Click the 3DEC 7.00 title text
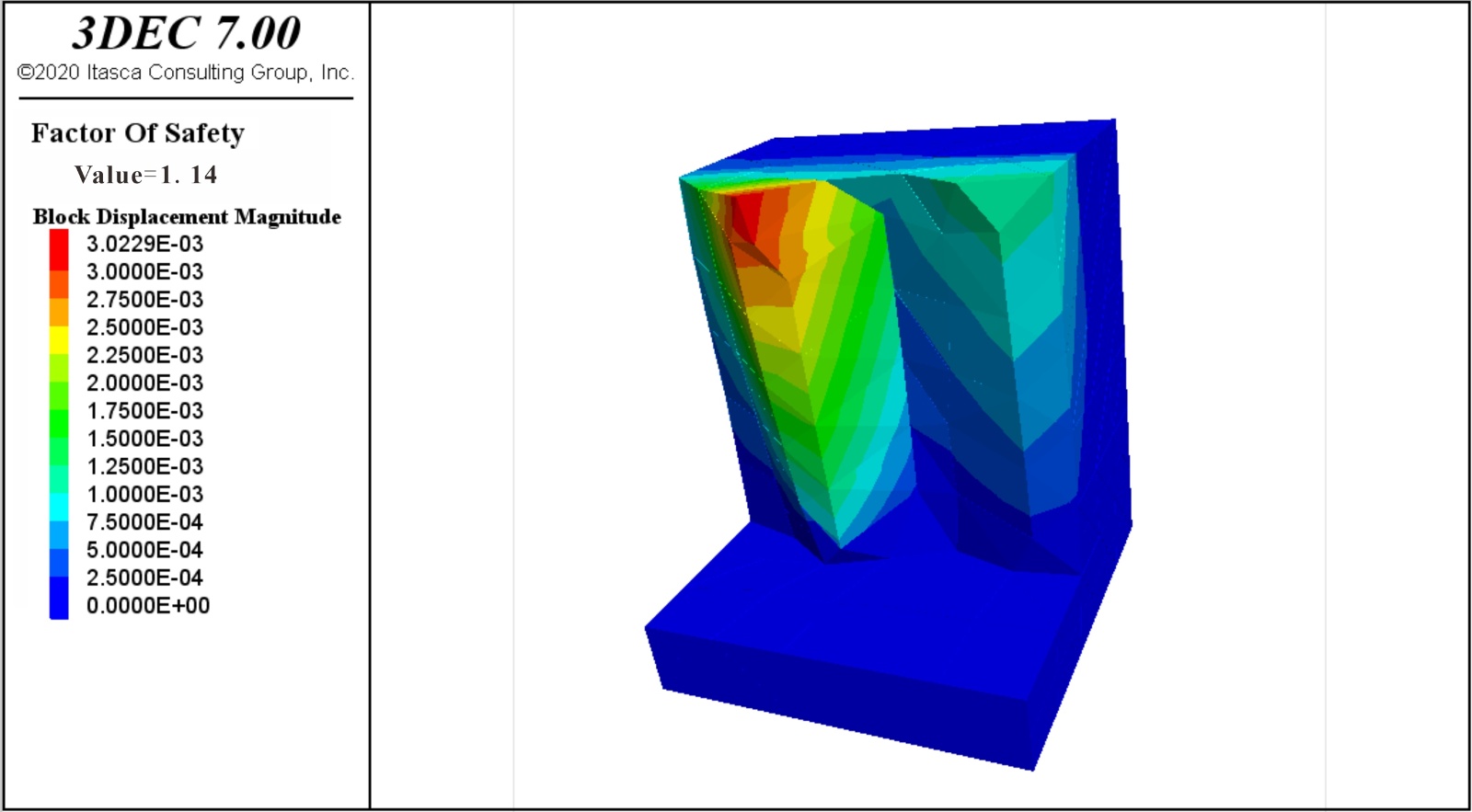The width and height of the screenshot is (1472, 812). click(x=186, y=34)
